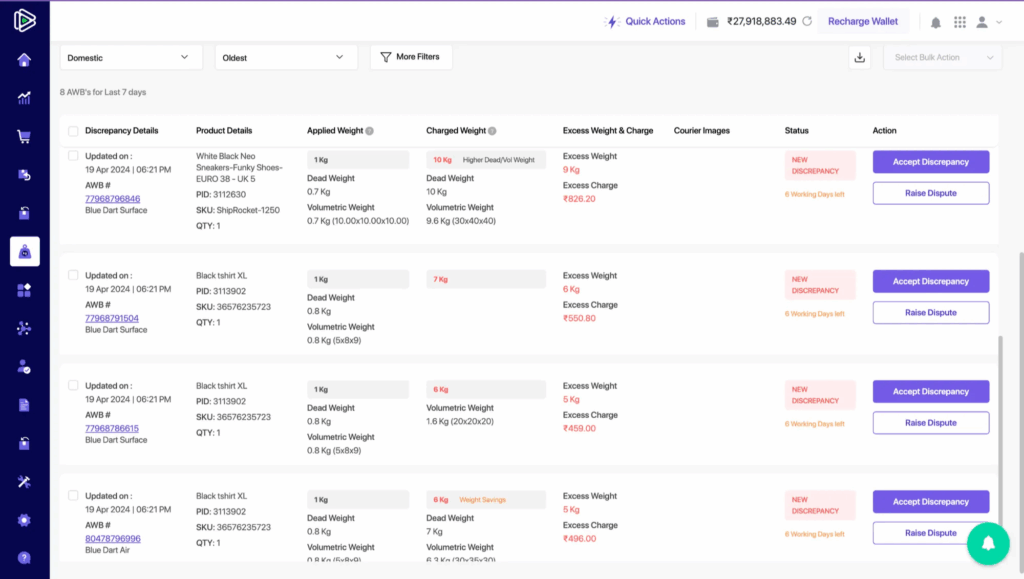Open the Home icon in sidebar
This screenshot has width=1024, height=579.
point(24,60)
